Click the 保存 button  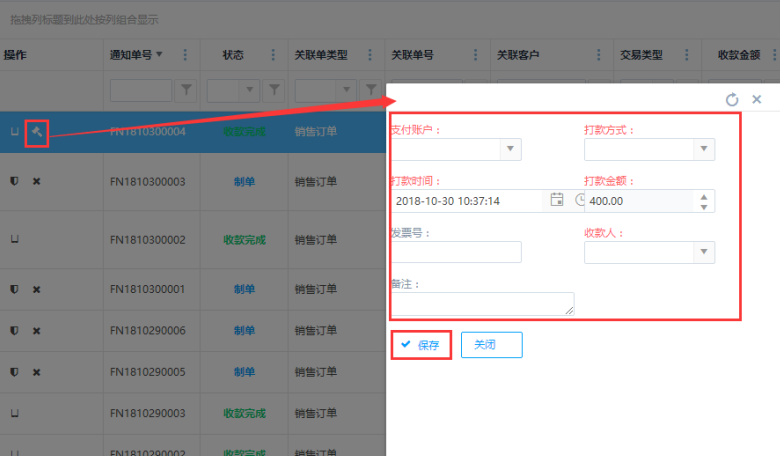tap(421, 345)
